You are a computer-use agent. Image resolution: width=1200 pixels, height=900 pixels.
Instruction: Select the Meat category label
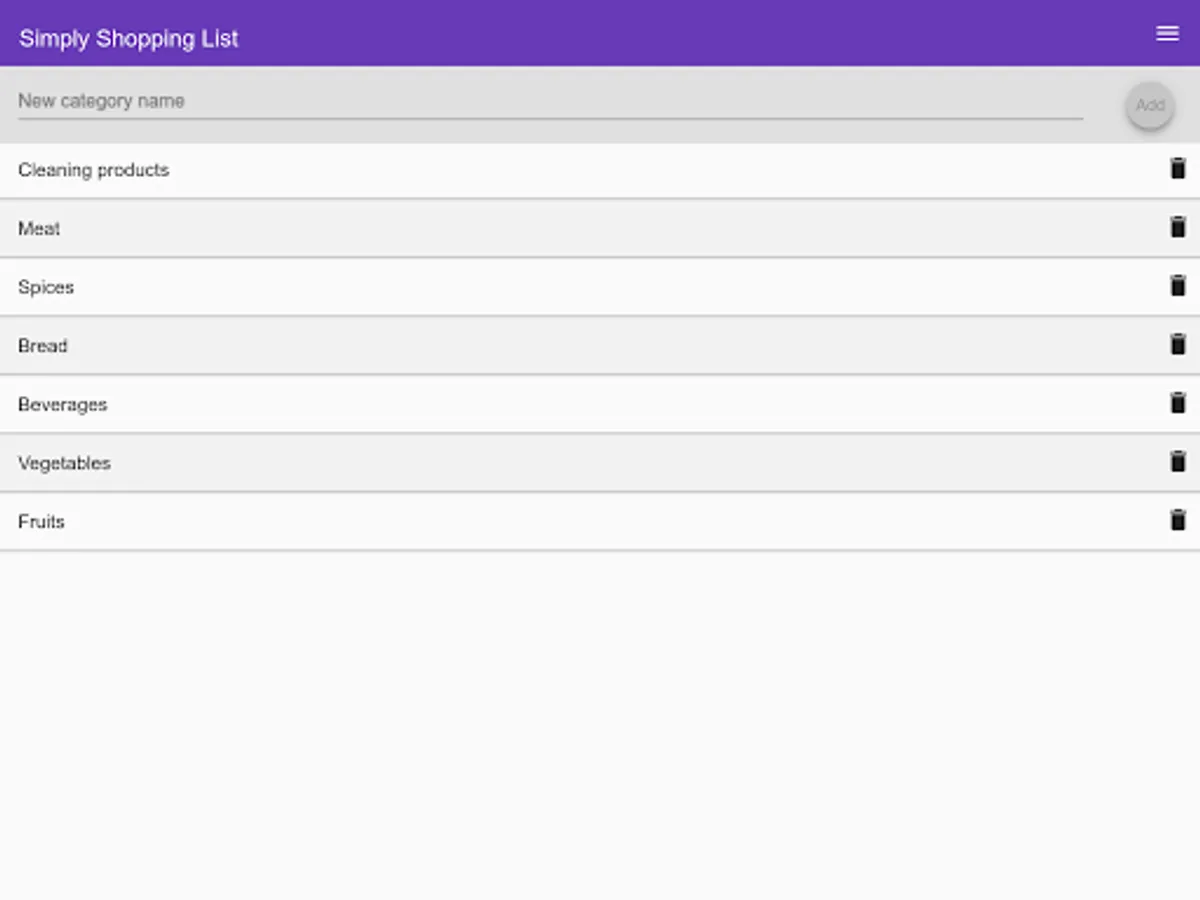click(39, 229)
